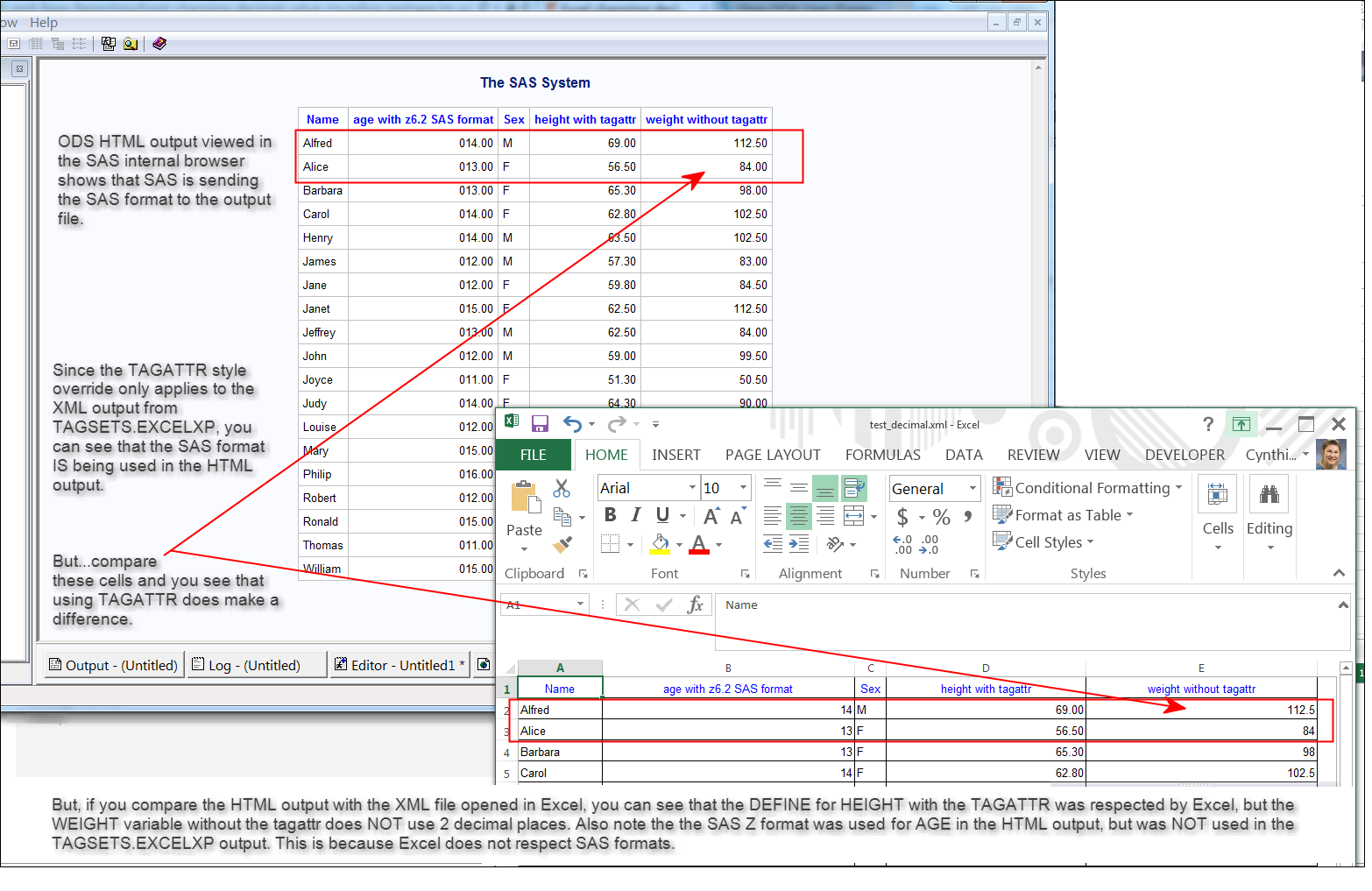Click Decrease Decimal in Number group

(x=930, y=544)
